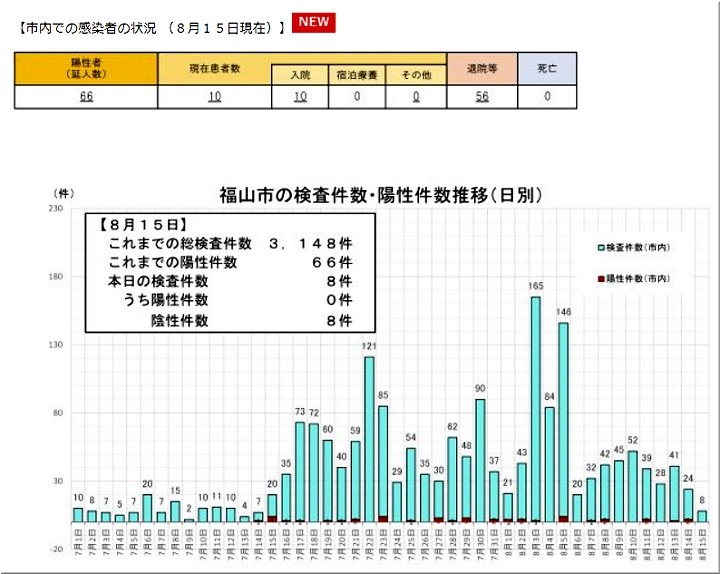Open the 56 link under 退院等
The width and height of the screenshot is (720, 574).
click(482, 97)
